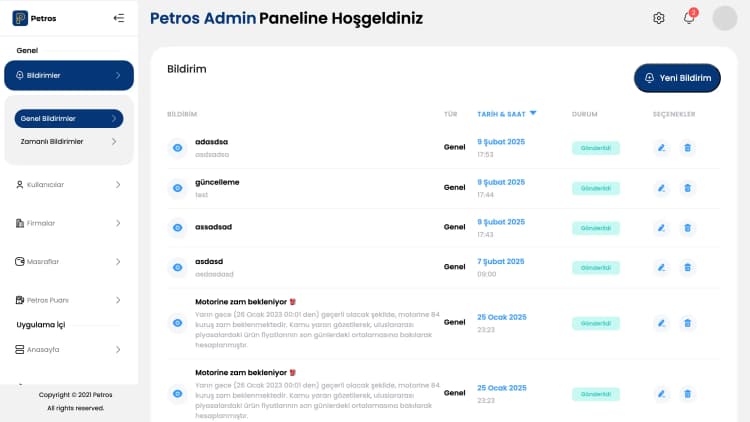
Task: Toggle the eye icon for asdasd row
Action: 177,267
